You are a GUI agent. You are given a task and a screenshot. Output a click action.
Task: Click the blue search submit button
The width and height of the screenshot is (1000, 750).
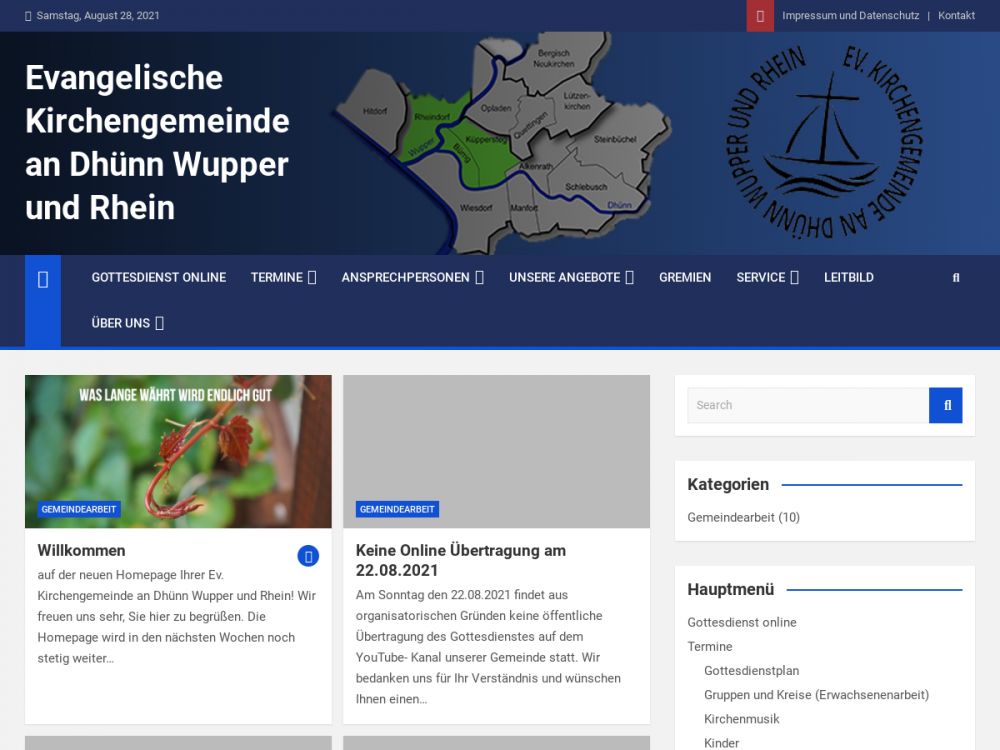(x=946, y=405)
